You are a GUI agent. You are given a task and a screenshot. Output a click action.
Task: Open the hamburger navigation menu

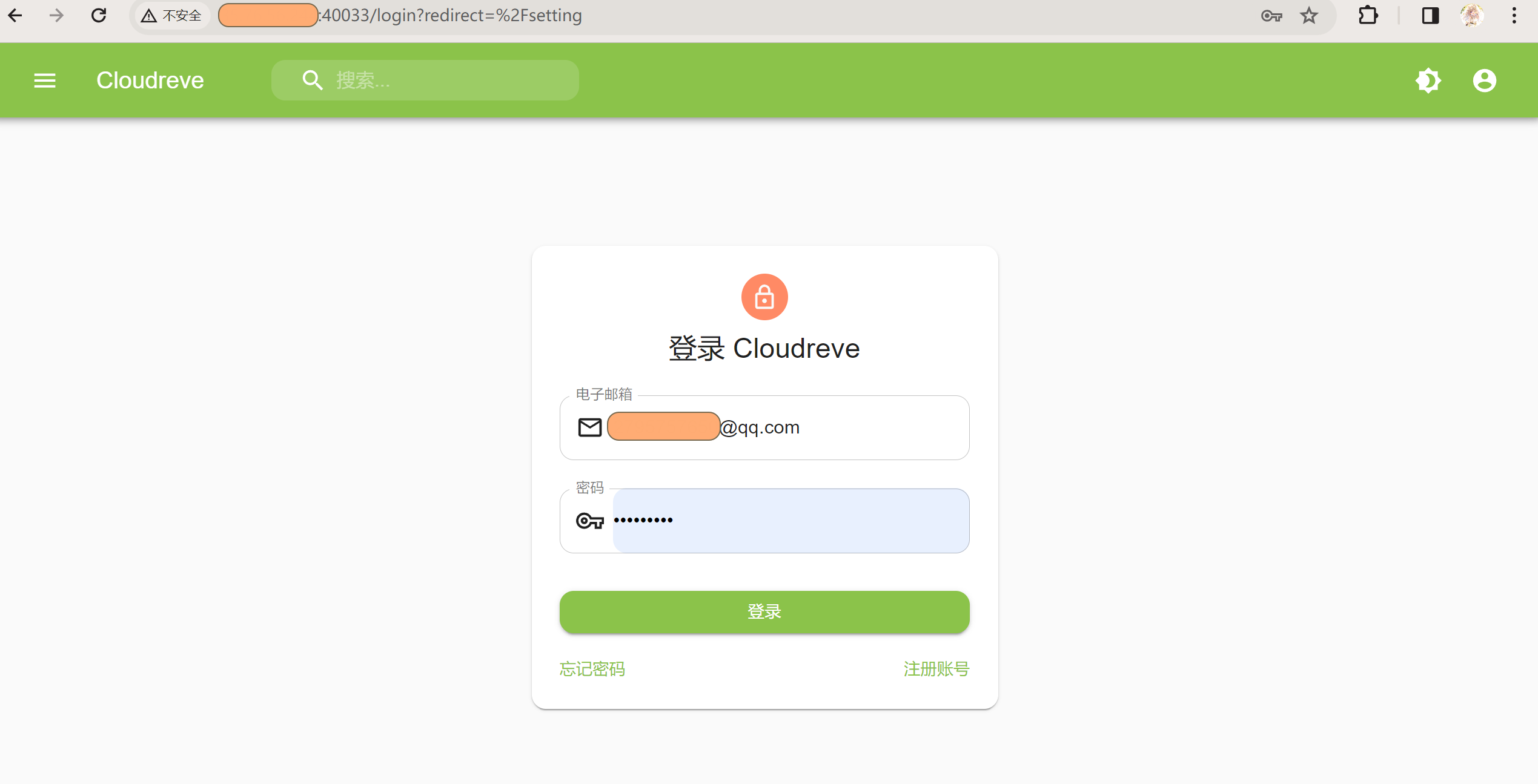[x=44, y=81]
